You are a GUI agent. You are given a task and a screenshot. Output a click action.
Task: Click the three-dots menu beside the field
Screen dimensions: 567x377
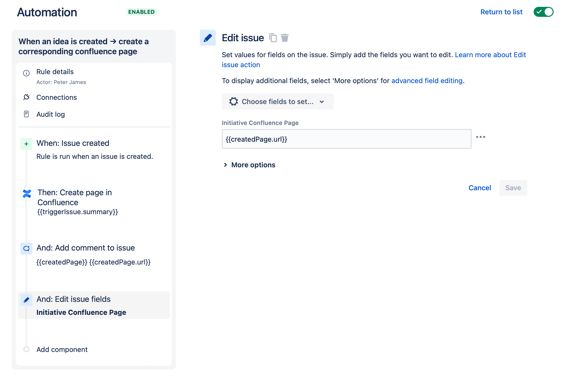pos(481,137)
